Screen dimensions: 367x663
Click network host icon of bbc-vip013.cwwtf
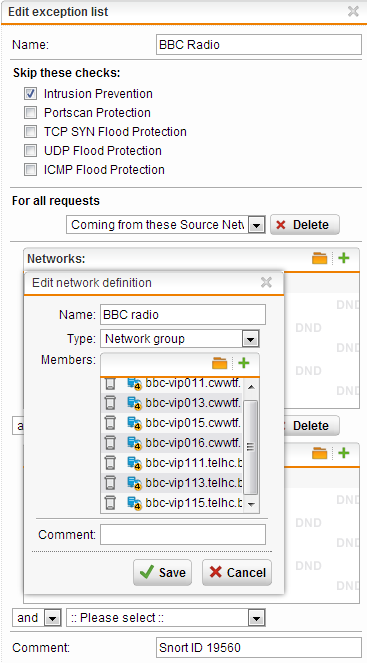pyautogui.click(x=134, y=404)
